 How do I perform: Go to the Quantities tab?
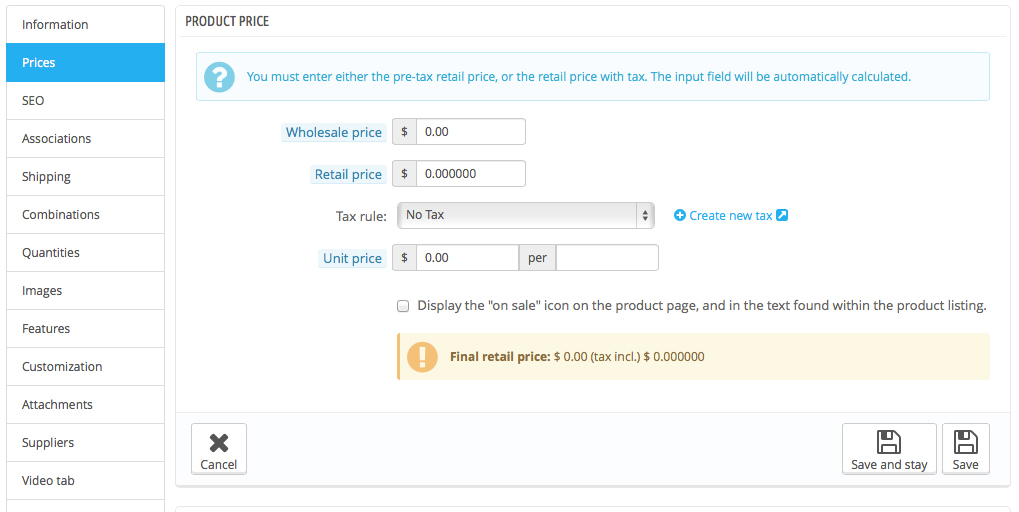(84, 253)
